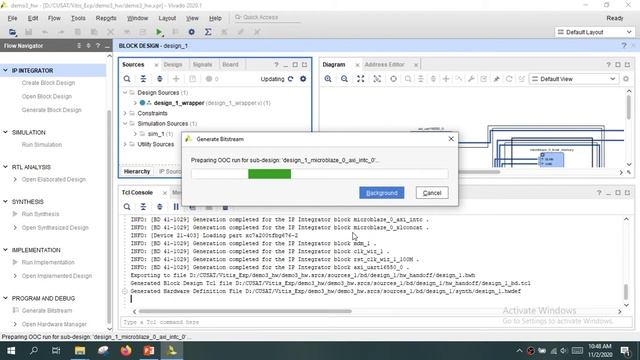Click the Quick Access search field
This screenshot has width=640, height=360.
[x=267, y=17]
